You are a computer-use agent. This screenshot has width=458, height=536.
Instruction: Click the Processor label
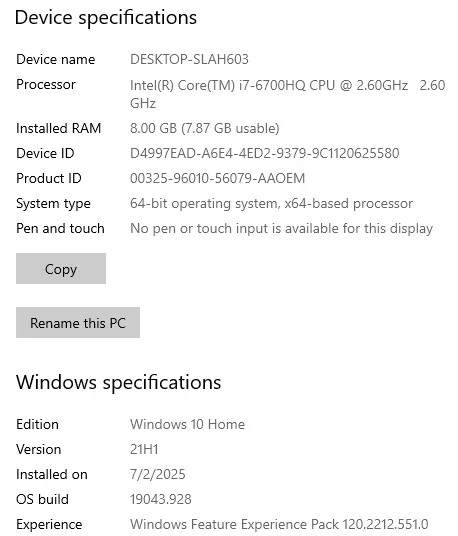pyautogui.click(x=46, y=84)
